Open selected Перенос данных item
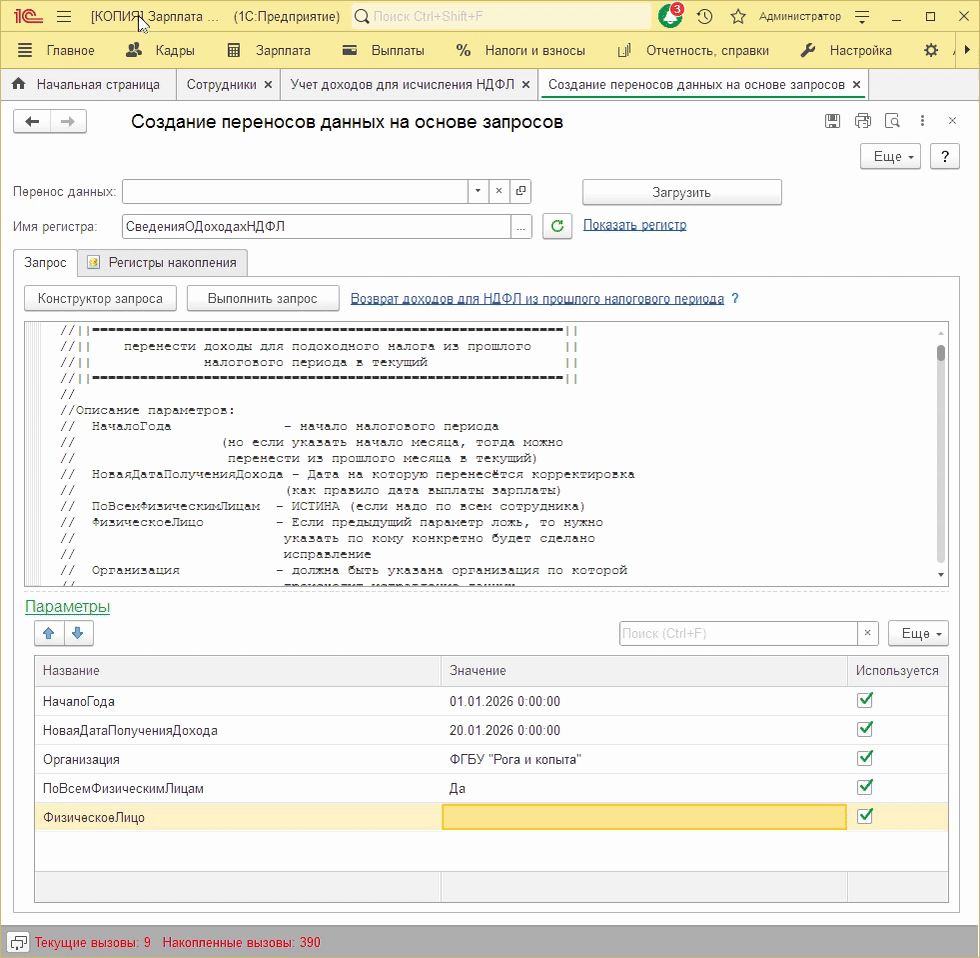This screenshot has height=958, width=980. click(x=520, y=191)
